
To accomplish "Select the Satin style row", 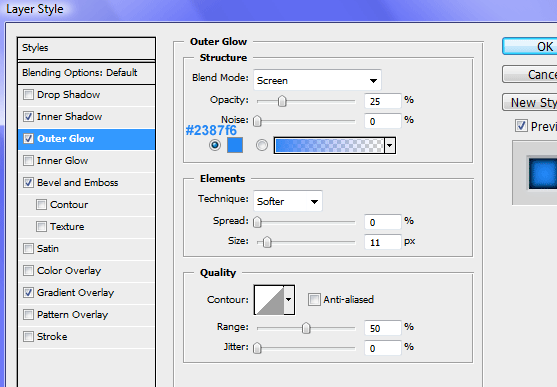I will 86,248.
